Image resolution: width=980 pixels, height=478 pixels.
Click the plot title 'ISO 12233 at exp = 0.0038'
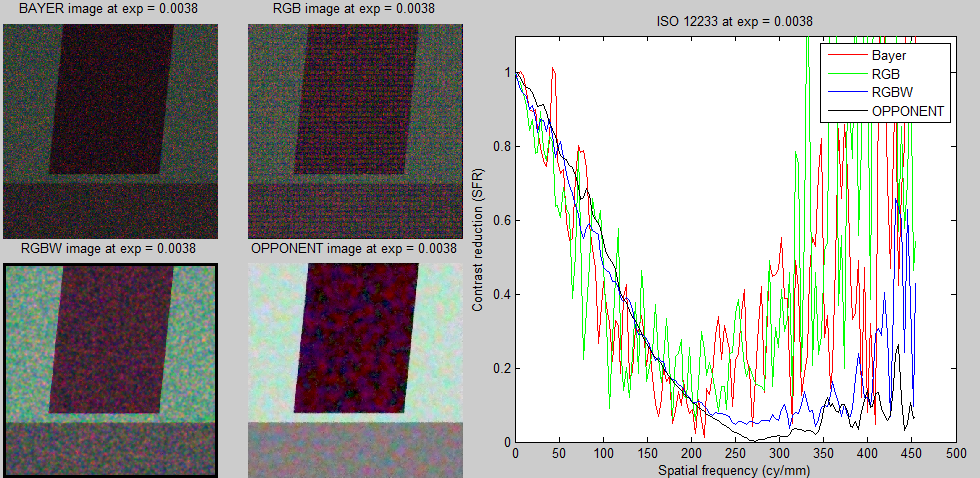[734, 20]
